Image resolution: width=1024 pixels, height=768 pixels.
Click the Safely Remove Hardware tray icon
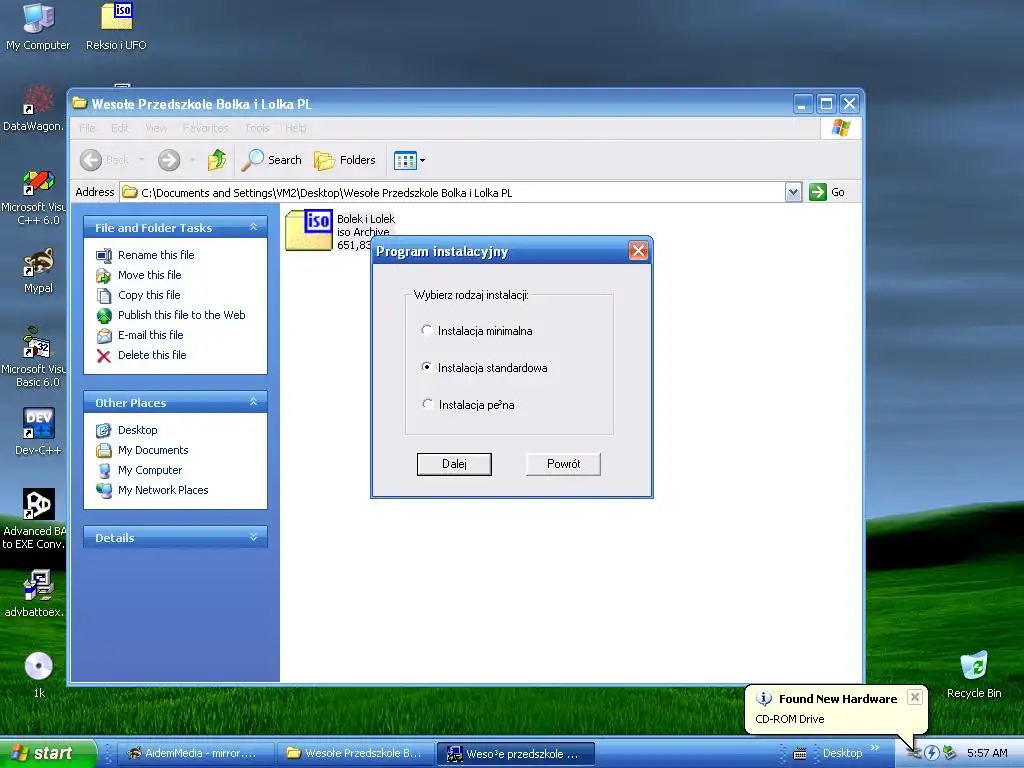point(950,753)
